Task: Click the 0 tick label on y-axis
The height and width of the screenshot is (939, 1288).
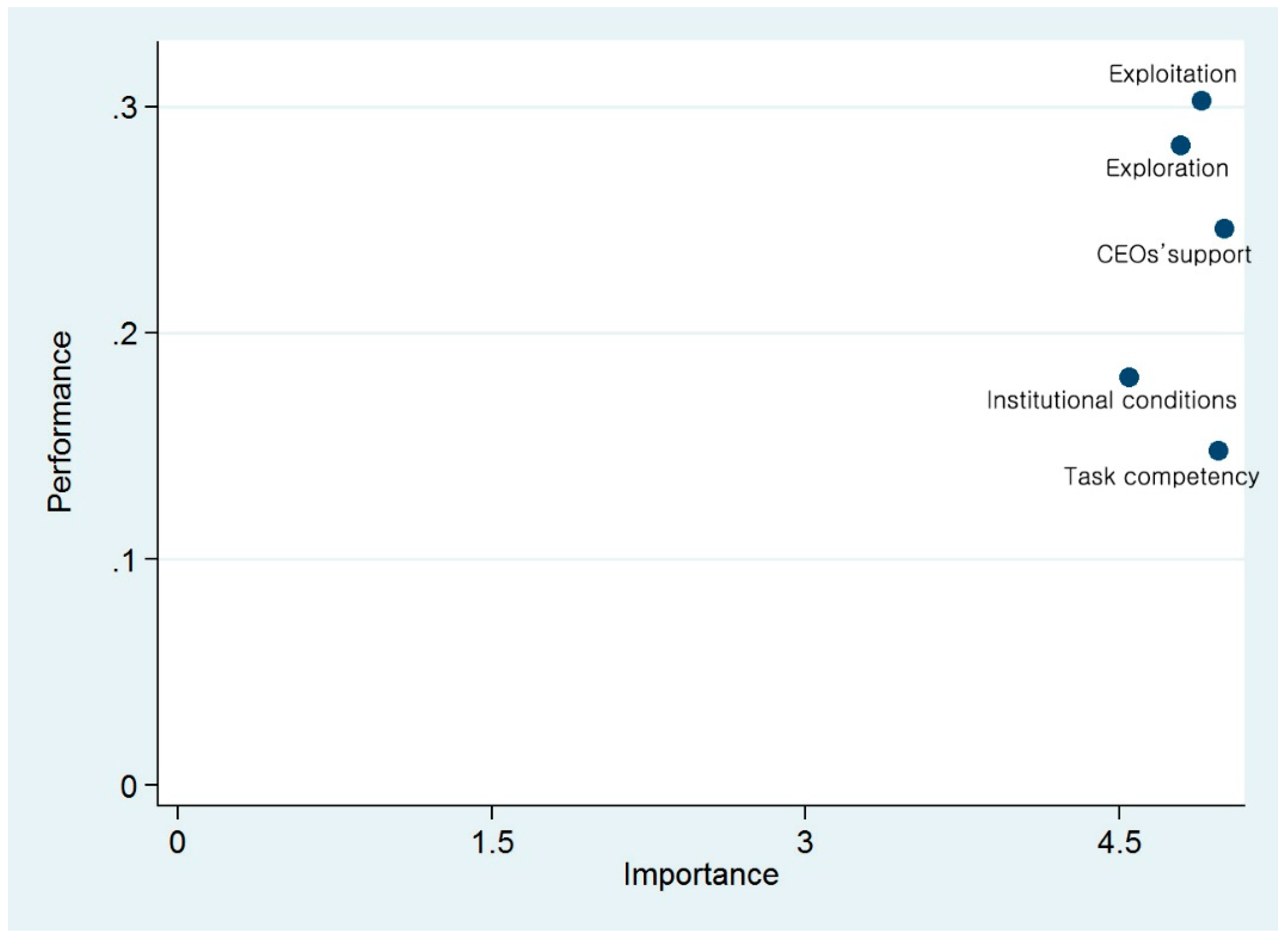Action: (130, 788)
